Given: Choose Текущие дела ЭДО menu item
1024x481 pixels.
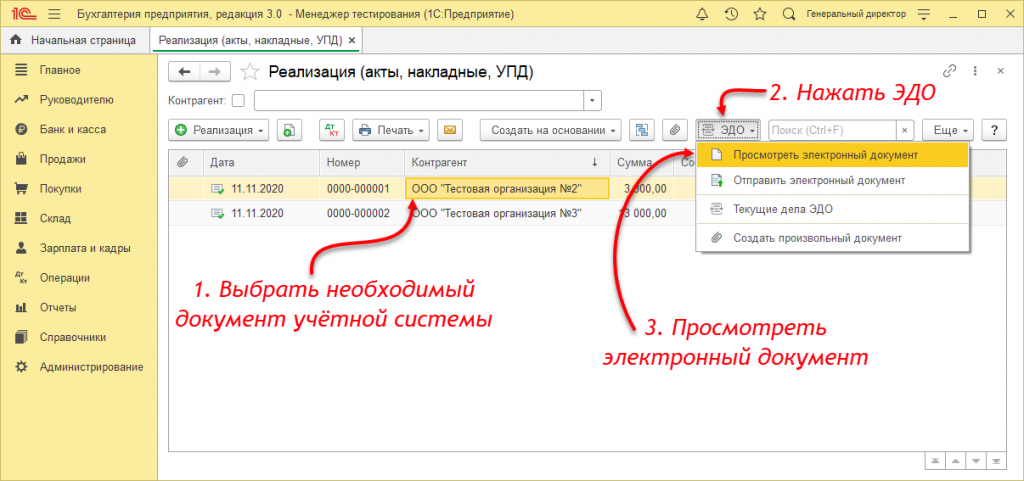Looking at the screenshot, I should point(833,209).
